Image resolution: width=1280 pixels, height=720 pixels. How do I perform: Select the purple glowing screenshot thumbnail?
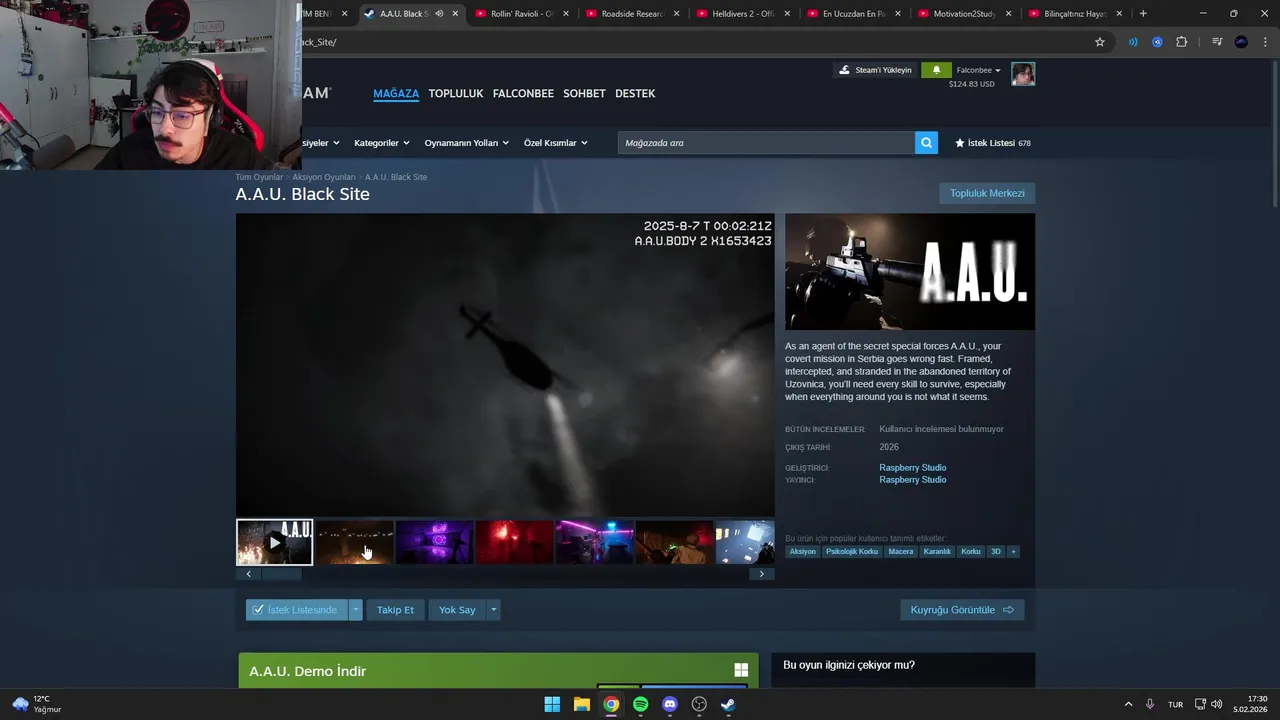[x=434, y=542]
